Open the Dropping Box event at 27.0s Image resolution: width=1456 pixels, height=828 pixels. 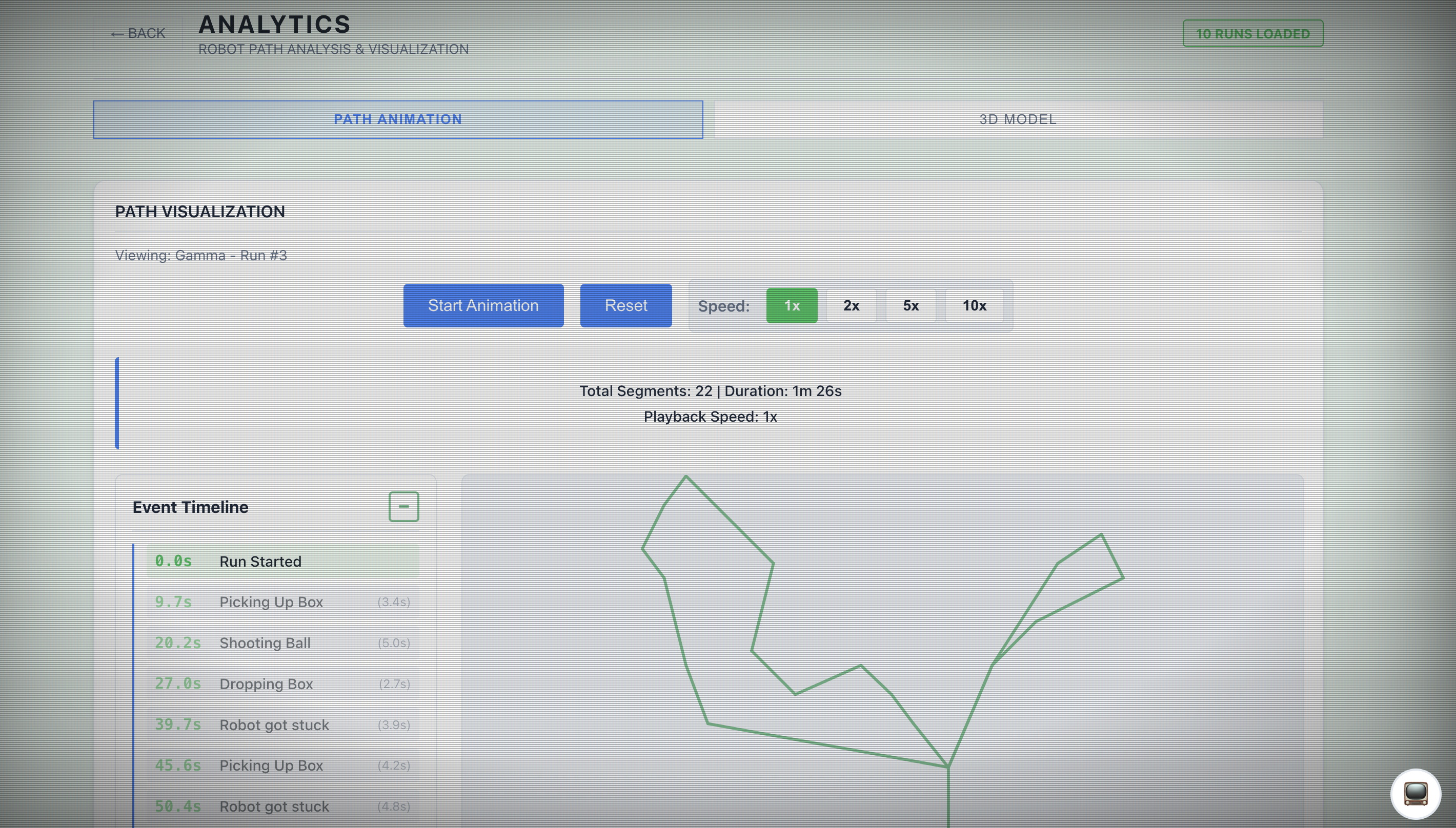click(x=282, y=684)
